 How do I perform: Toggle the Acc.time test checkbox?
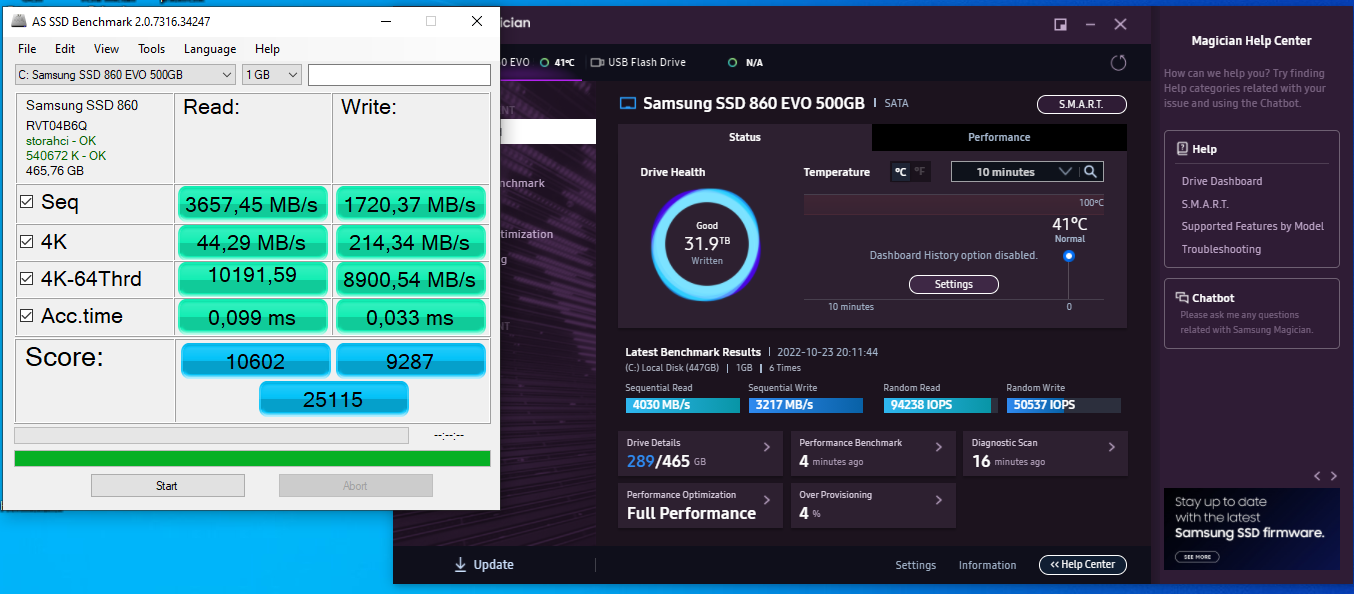pos(27,316)
